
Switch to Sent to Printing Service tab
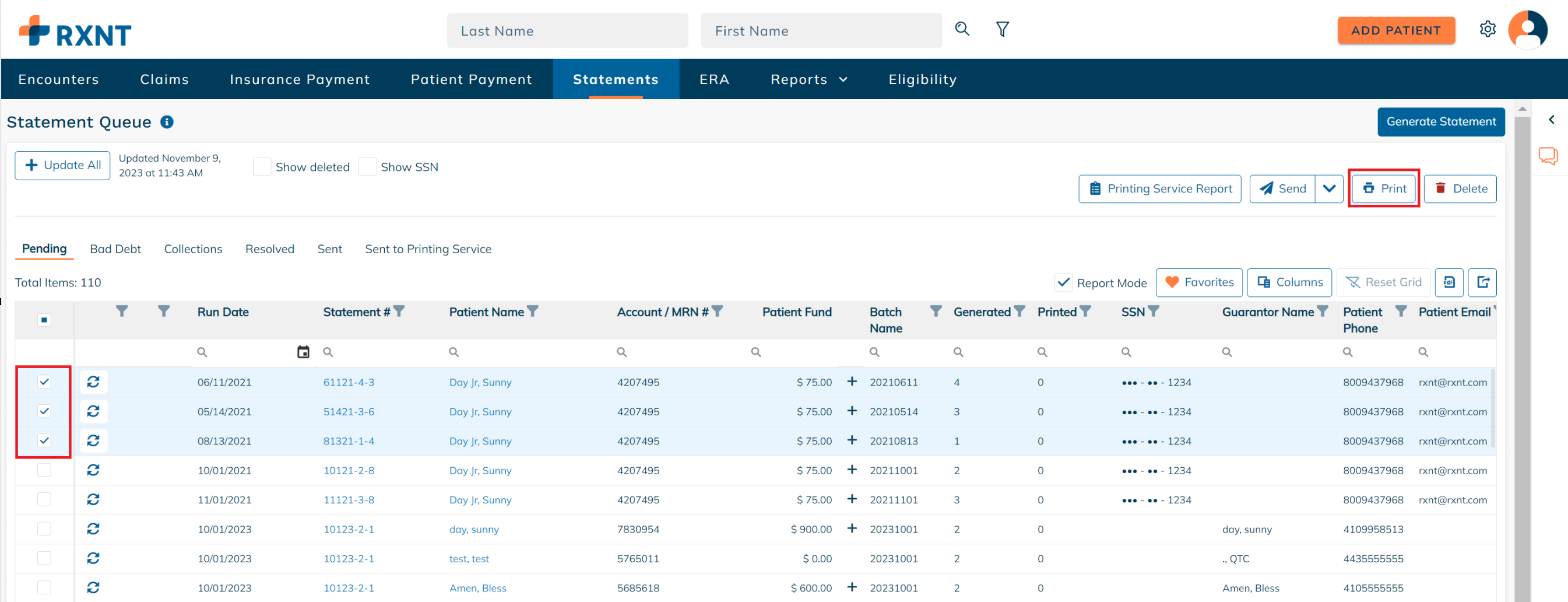(428, 249)
